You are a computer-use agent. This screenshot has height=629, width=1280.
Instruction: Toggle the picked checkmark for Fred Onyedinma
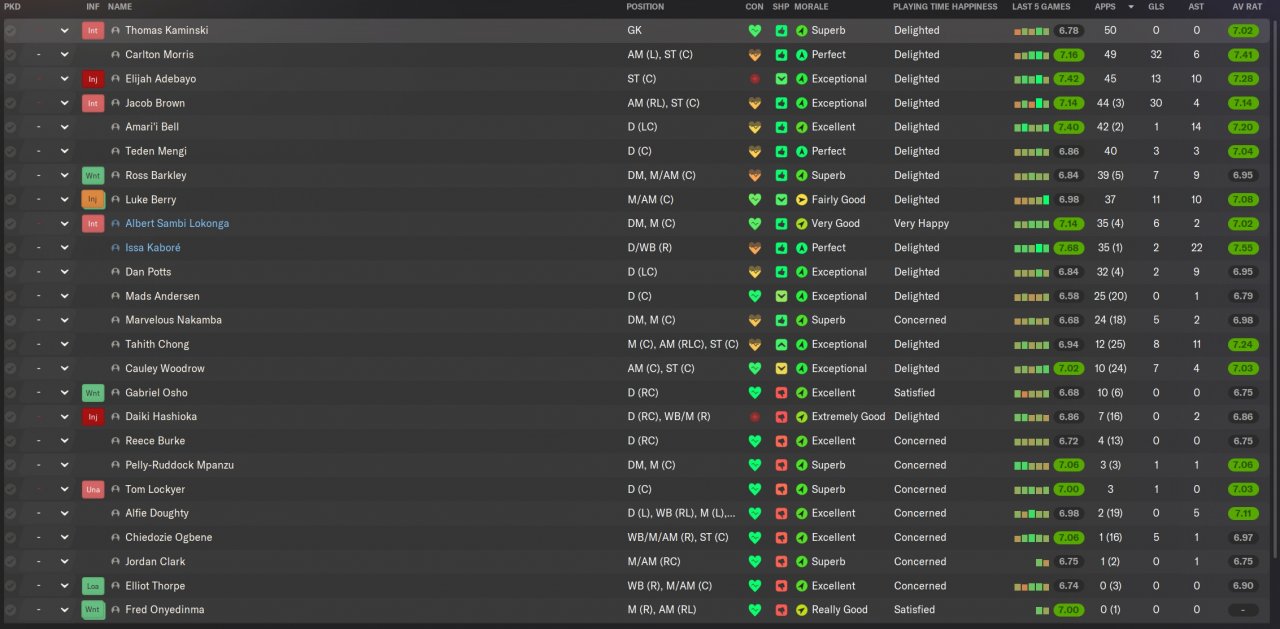(10, 610)
